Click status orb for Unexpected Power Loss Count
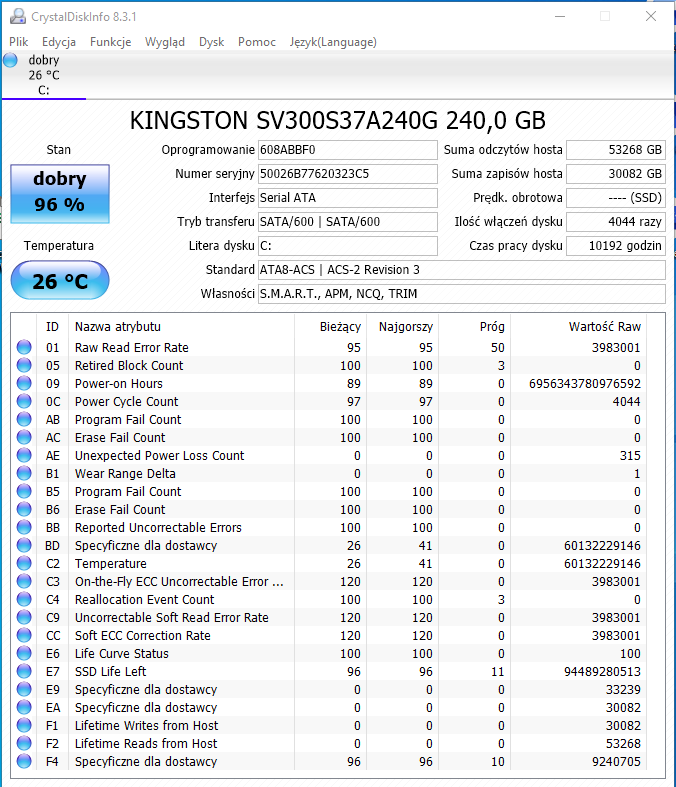676x787 pixels. click(24, 455)
